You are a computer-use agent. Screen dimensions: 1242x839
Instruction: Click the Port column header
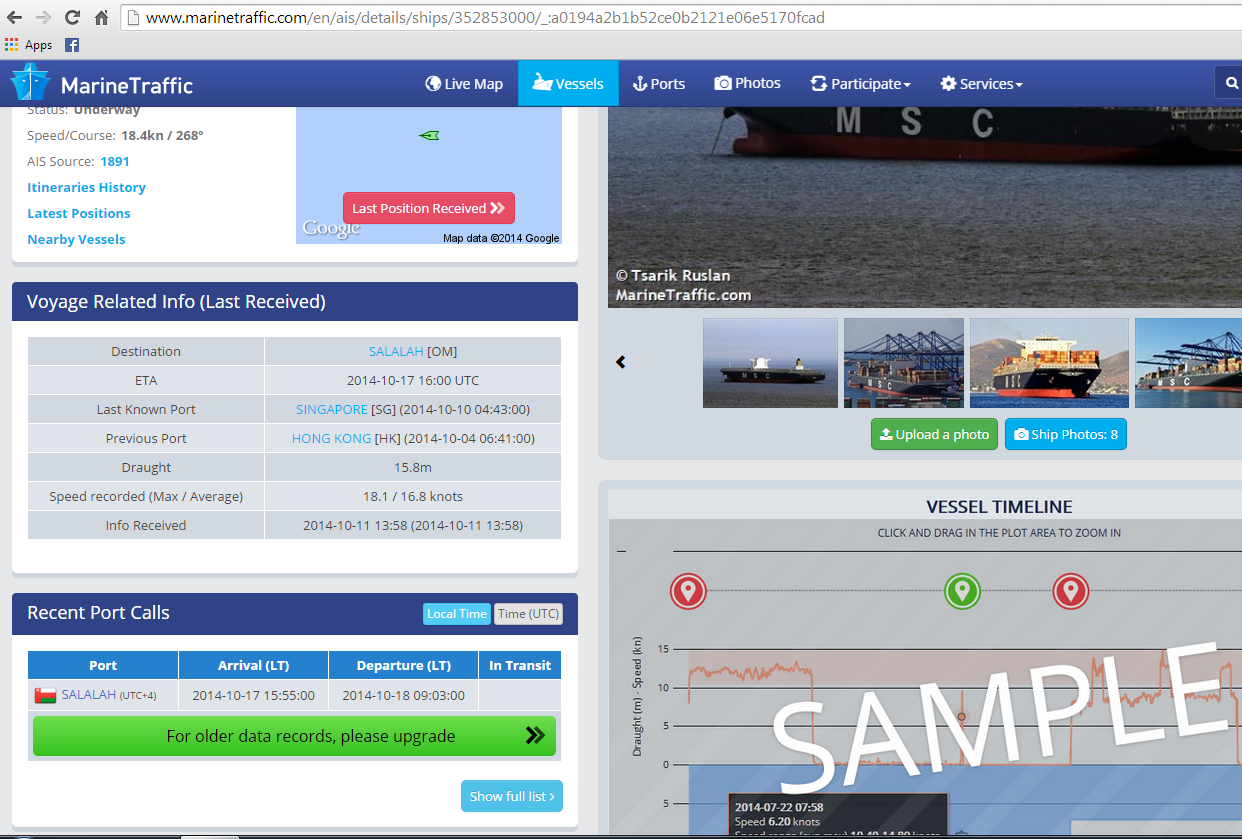pos(103,665)
